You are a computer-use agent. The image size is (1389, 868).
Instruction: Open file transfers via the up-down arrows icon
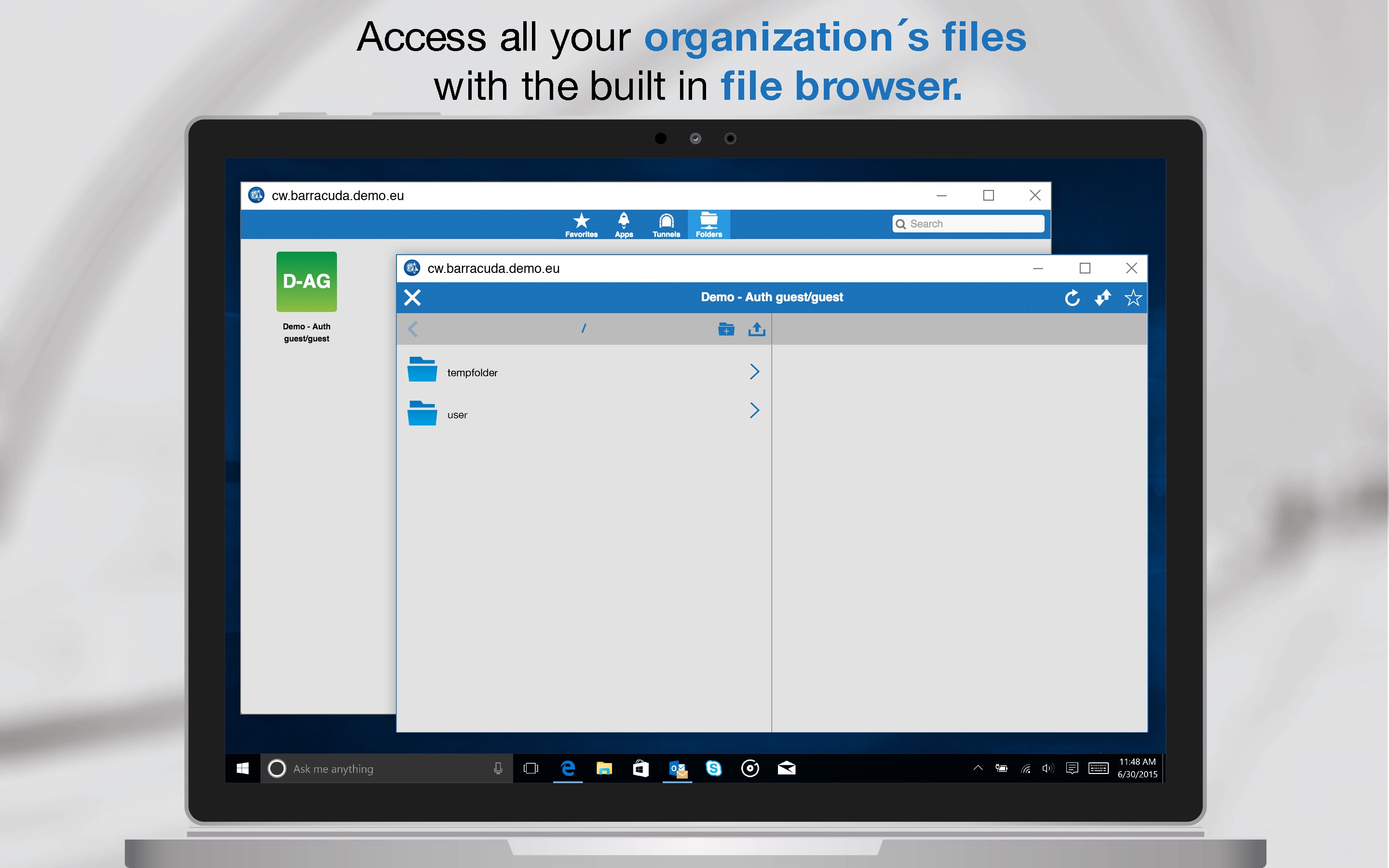pyautogui.click(x=1103, y=298)
